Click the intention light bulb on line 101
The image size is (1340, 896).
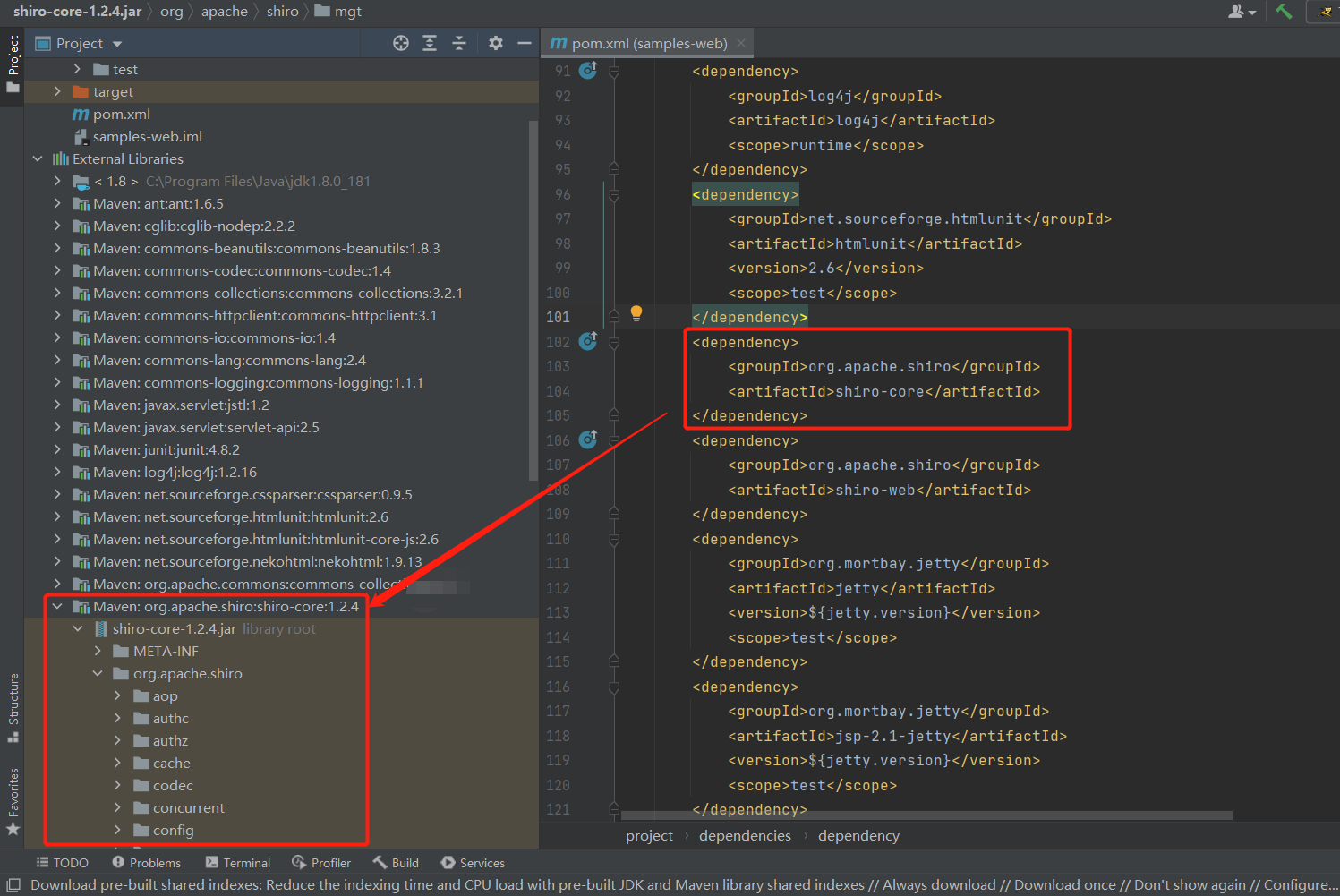click(636, 312)
